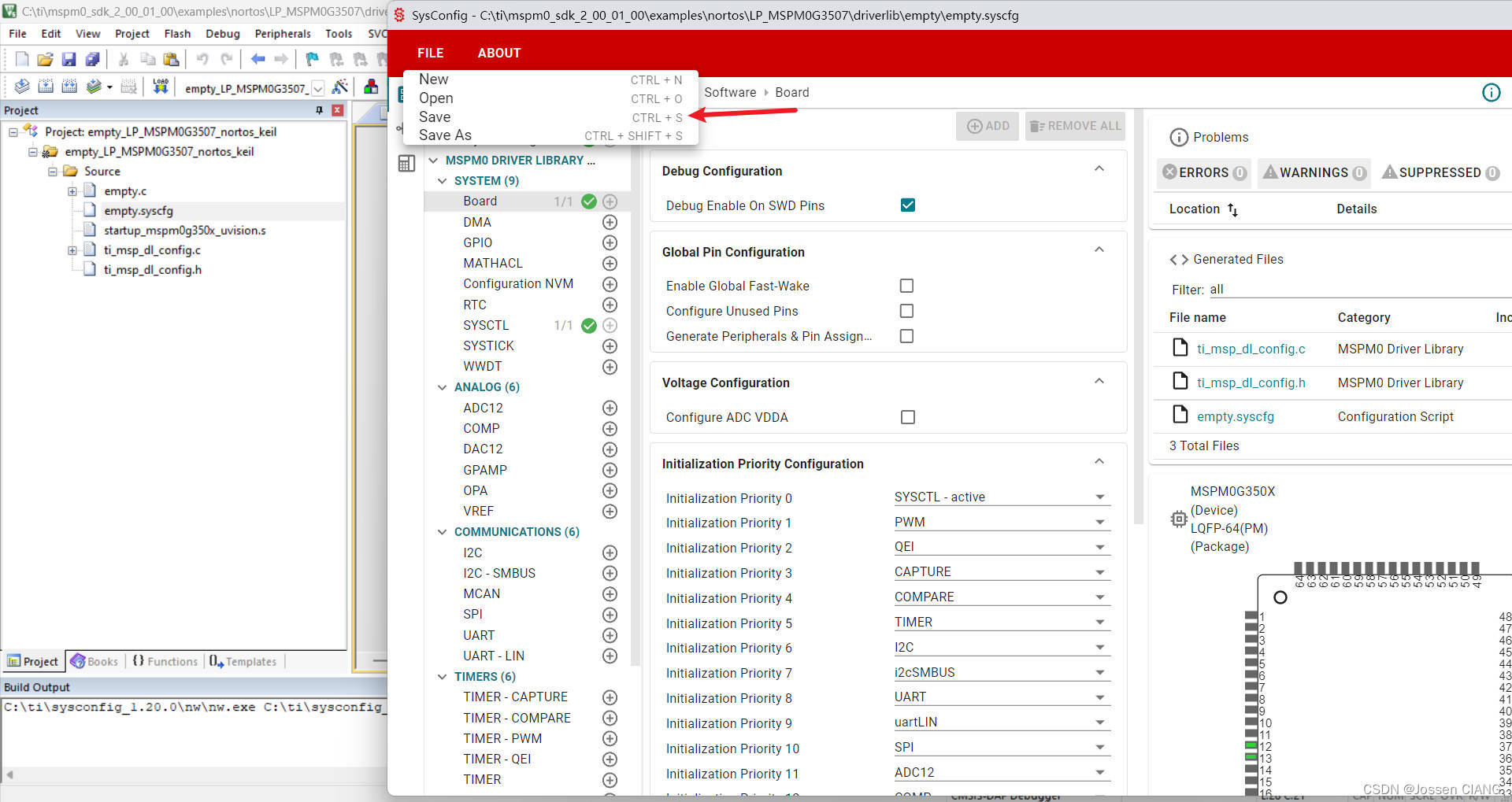Add a TIMER - PWM instance plus icon
The image size is (1512, 802).
click(x=610, y=739)
